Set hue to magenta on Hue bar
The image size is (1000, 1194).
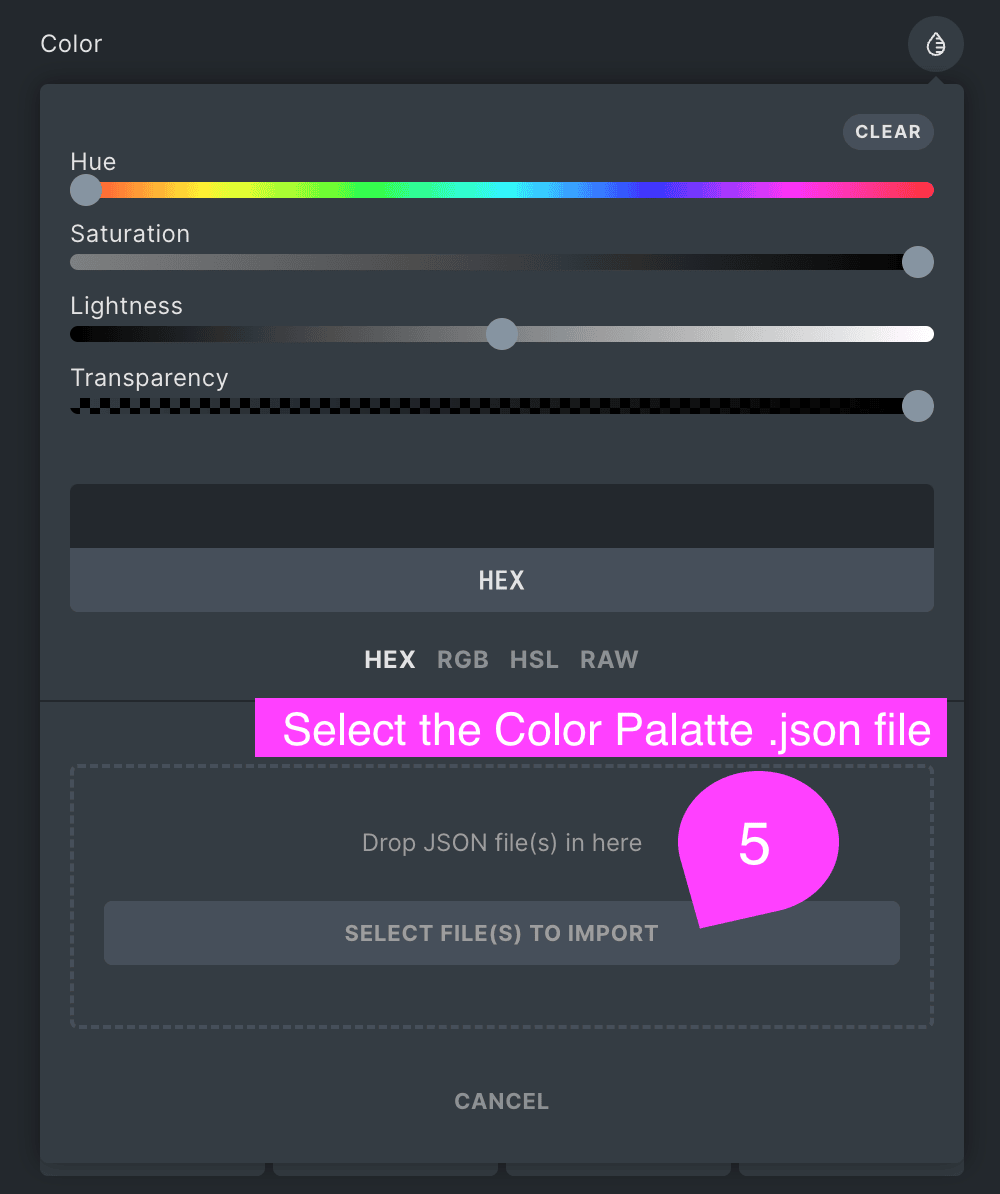click(792, 190)
